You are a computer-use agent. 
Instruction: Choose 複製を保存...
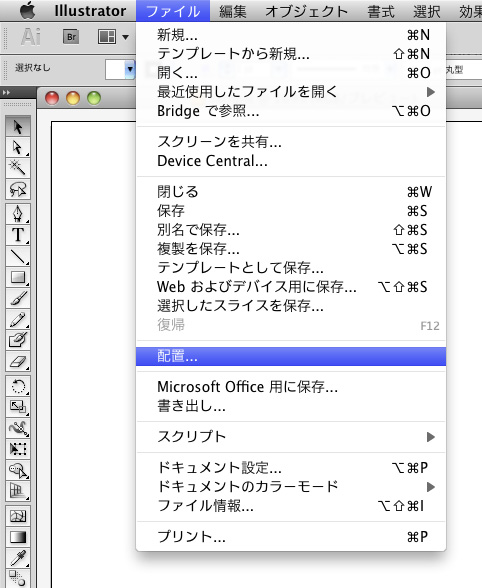291,249
